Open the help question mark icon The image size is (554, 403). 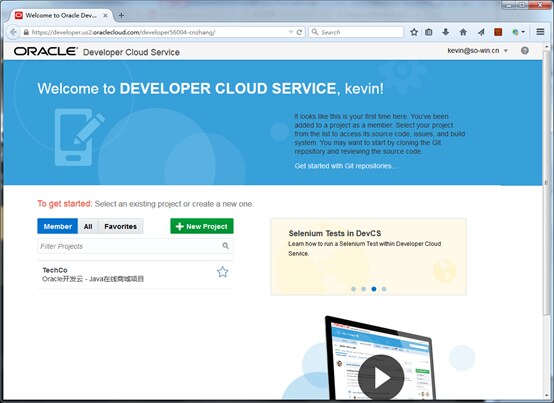pyautogui.click(x=525, y=51)
